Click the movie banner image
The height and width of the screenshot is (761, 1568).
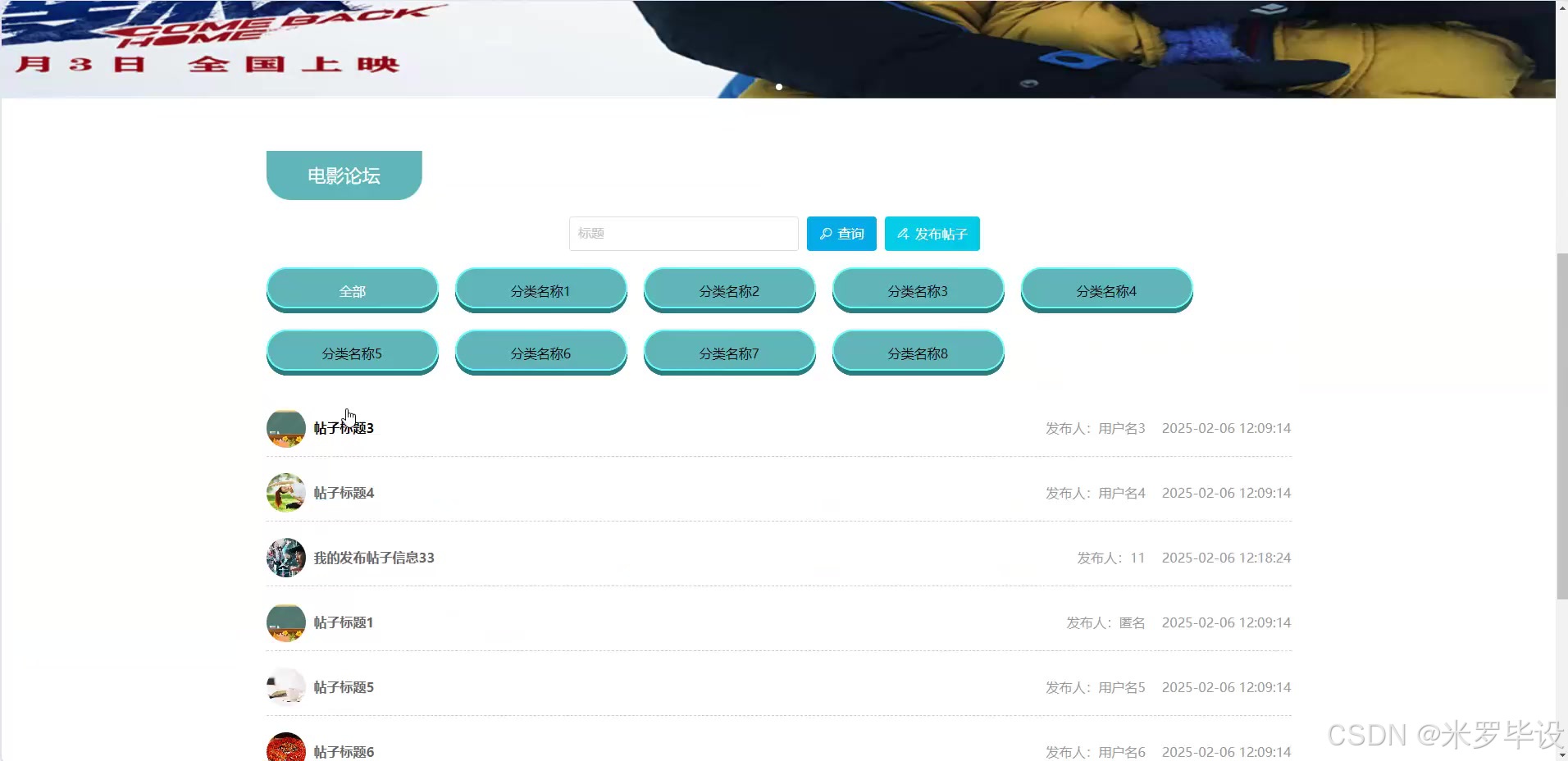click(x=777, y=49)
